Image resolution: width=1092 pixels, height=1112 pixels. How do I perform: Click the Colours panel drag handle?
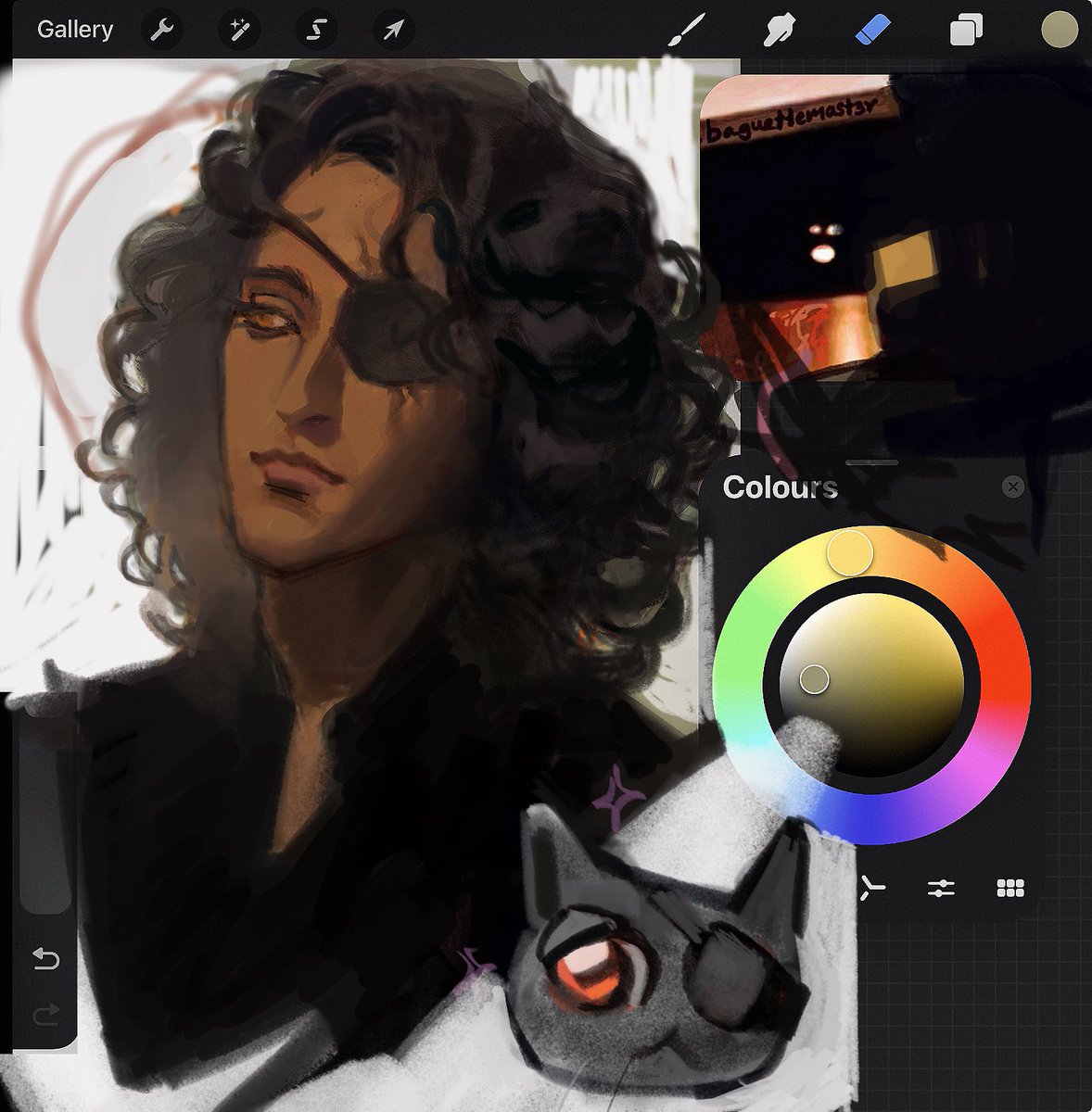point(871,461)
